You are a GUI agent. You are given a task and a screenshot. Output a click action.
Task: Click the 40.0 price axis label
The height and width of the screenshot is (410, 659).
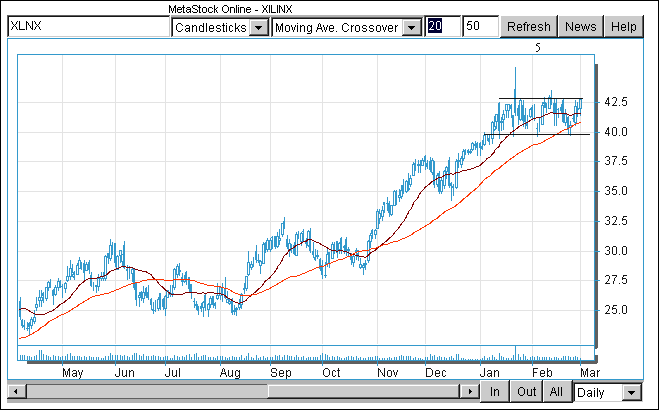point(615,132)
